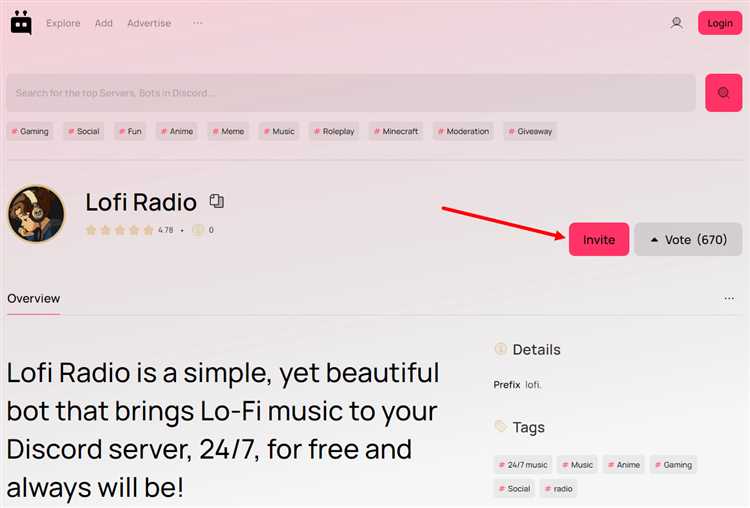Select the Fun tag
The image size is (750, 508).
coord(130,131)
